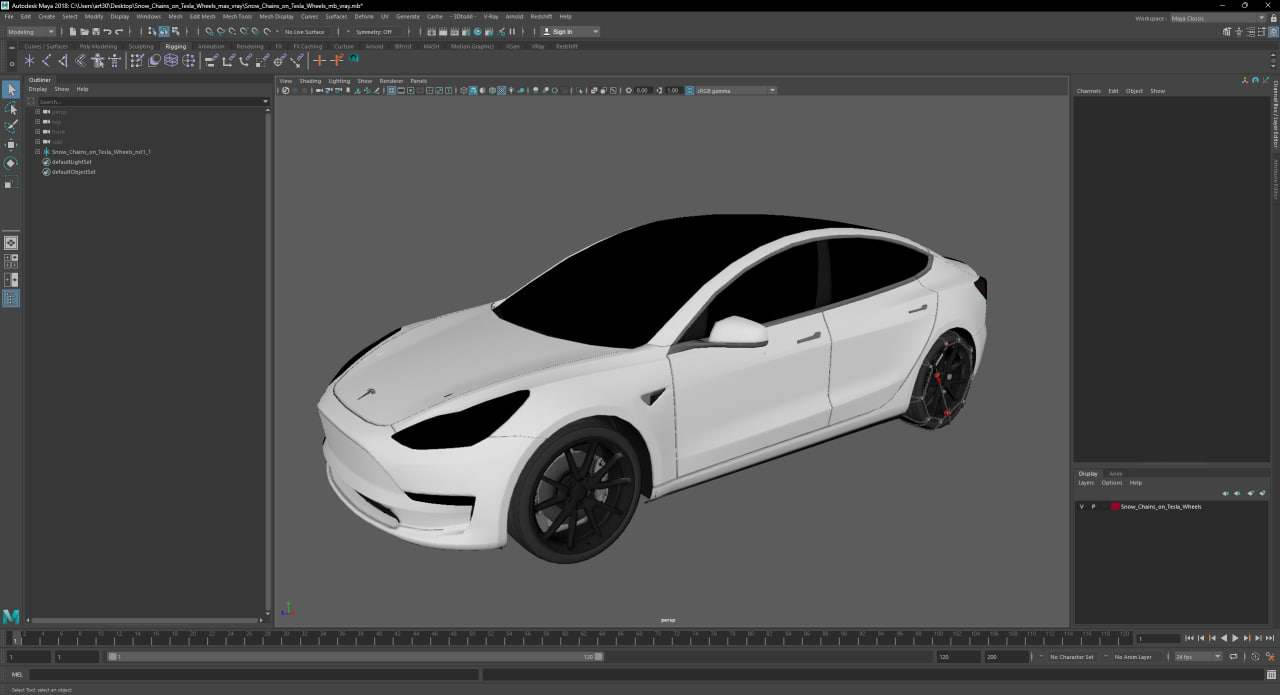Open Channels menu in Channel Box
The width and height of the screenshot is (1280, 695).
1089,91
